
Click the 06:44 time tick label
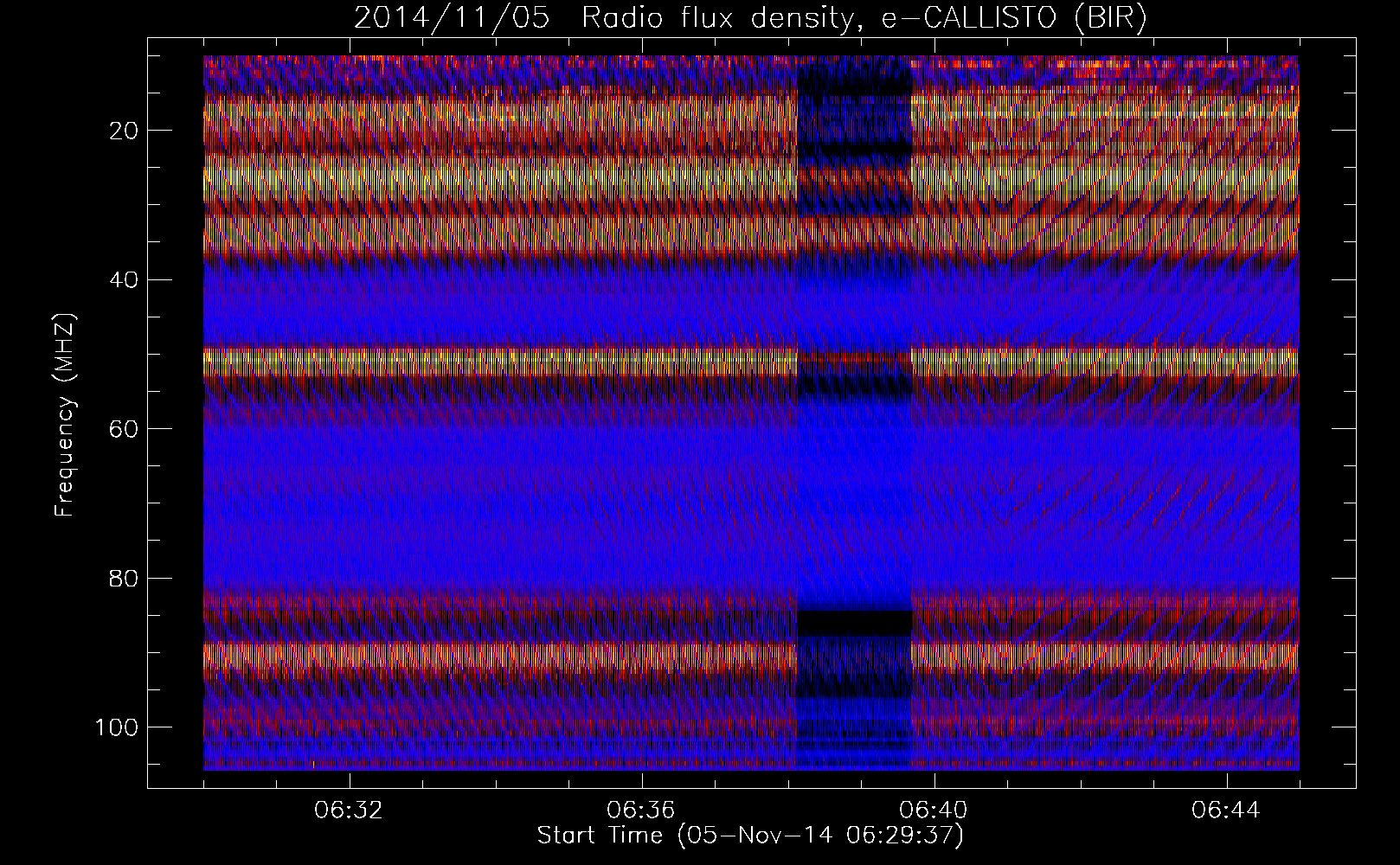pyautogui.click(x=1226, y=811)
